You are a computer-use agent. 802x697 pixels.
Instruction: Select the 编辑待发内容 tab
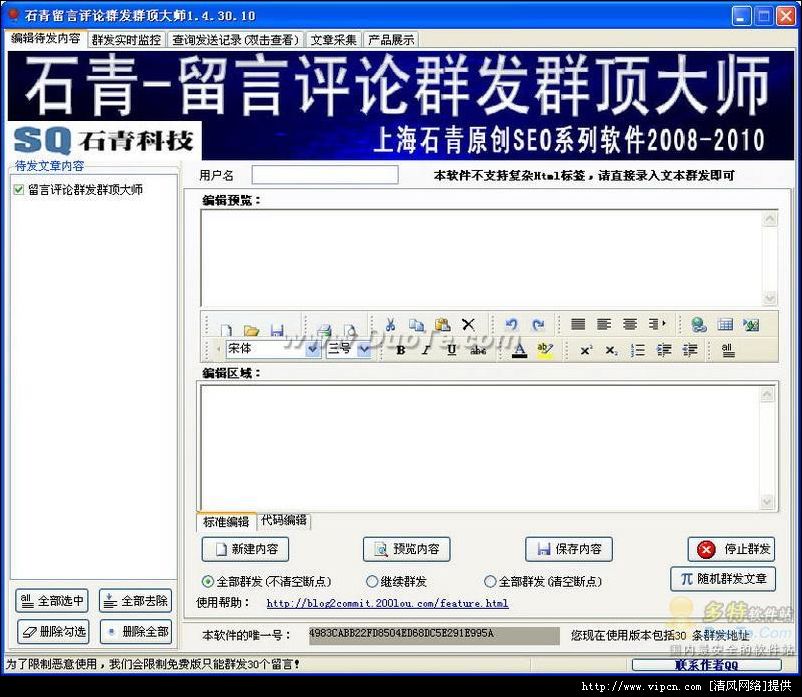pos(46,39)
